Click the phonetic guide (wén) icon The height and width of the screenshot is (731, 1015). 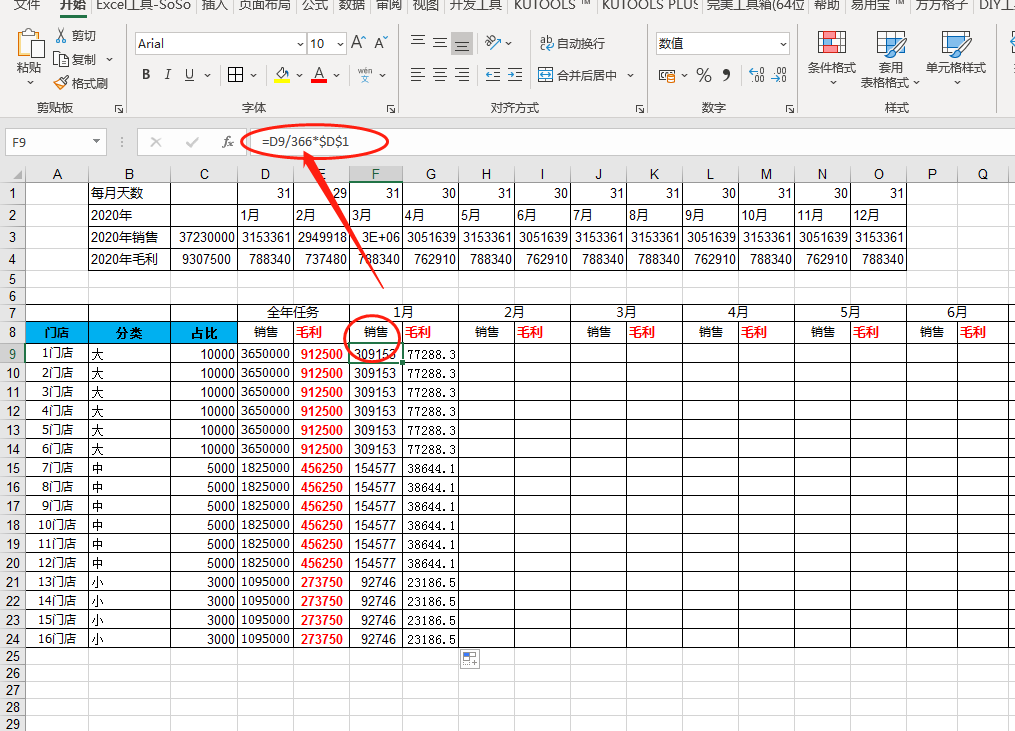coord(365,75)
